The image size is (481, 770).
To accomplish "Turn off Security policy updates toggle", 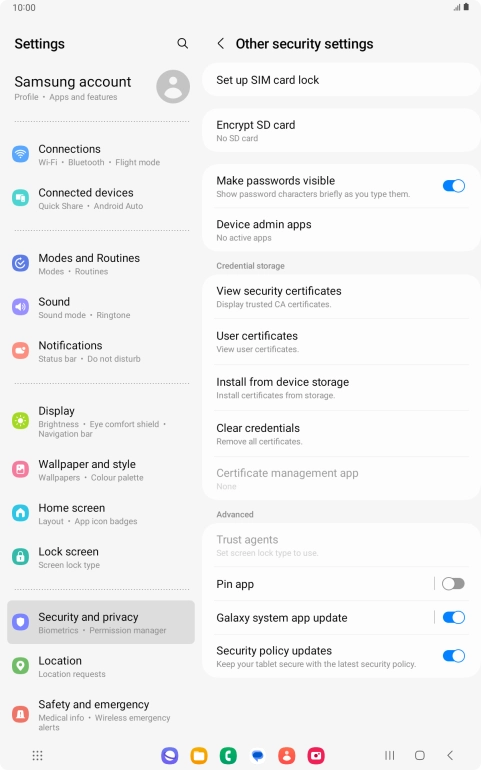I will pos(453,656).
